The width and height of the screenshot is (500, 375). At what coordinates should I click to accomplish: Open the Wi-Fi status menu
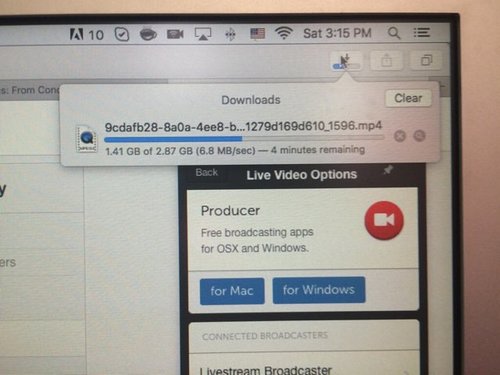[284, 33]
